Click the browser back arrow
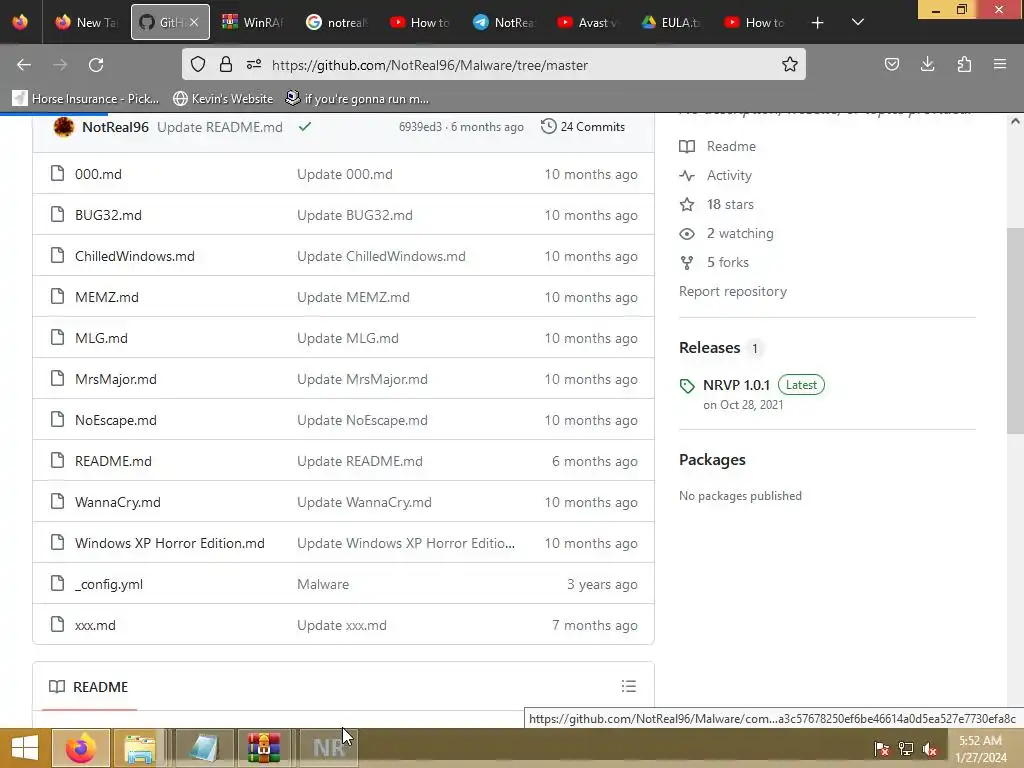Image resolution: width=1024 pixels, height=768 pixels. [24, 65]
